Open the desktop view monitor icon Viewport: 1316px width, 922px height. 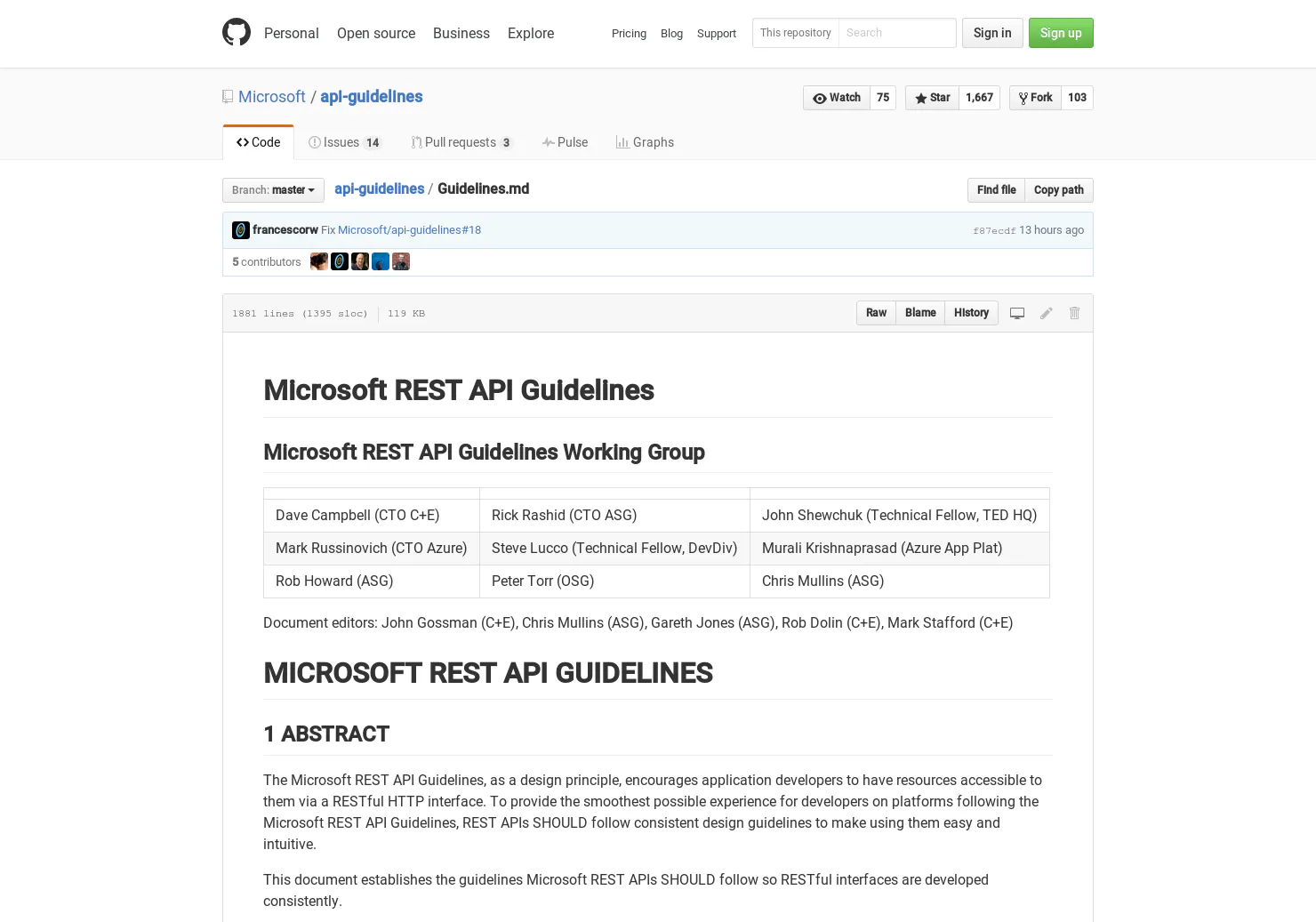click(1017, 313)
